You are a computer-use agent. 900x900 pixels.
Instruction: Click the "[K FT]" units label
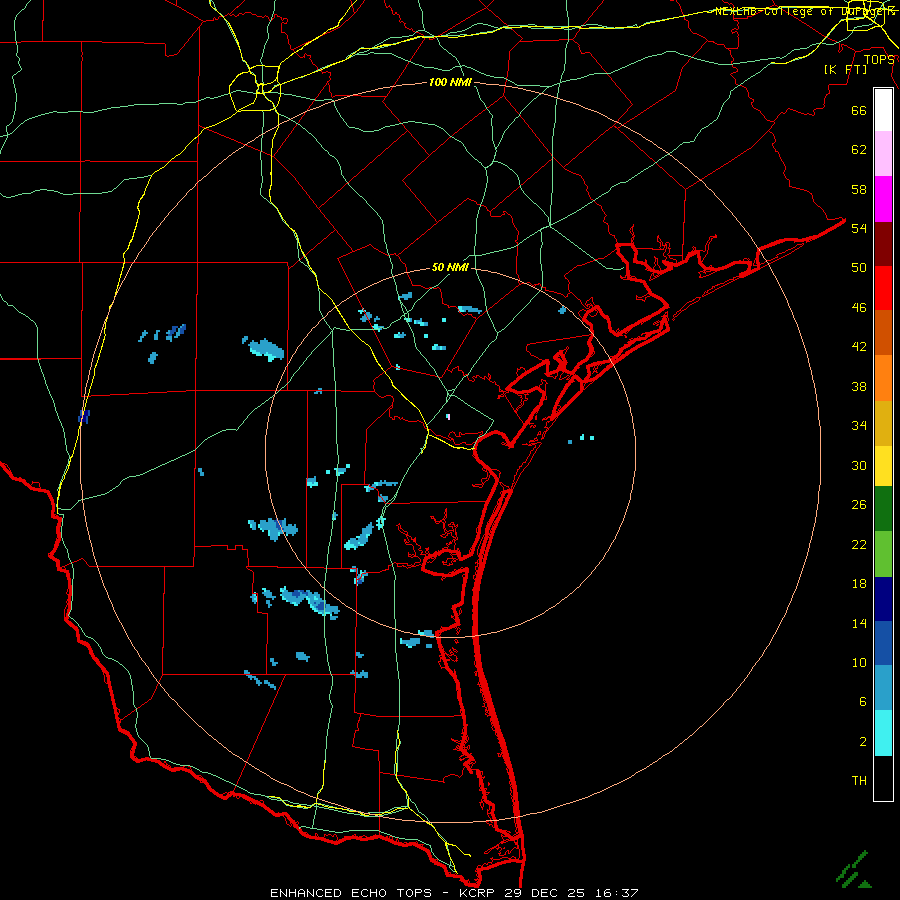coord(845,69)
